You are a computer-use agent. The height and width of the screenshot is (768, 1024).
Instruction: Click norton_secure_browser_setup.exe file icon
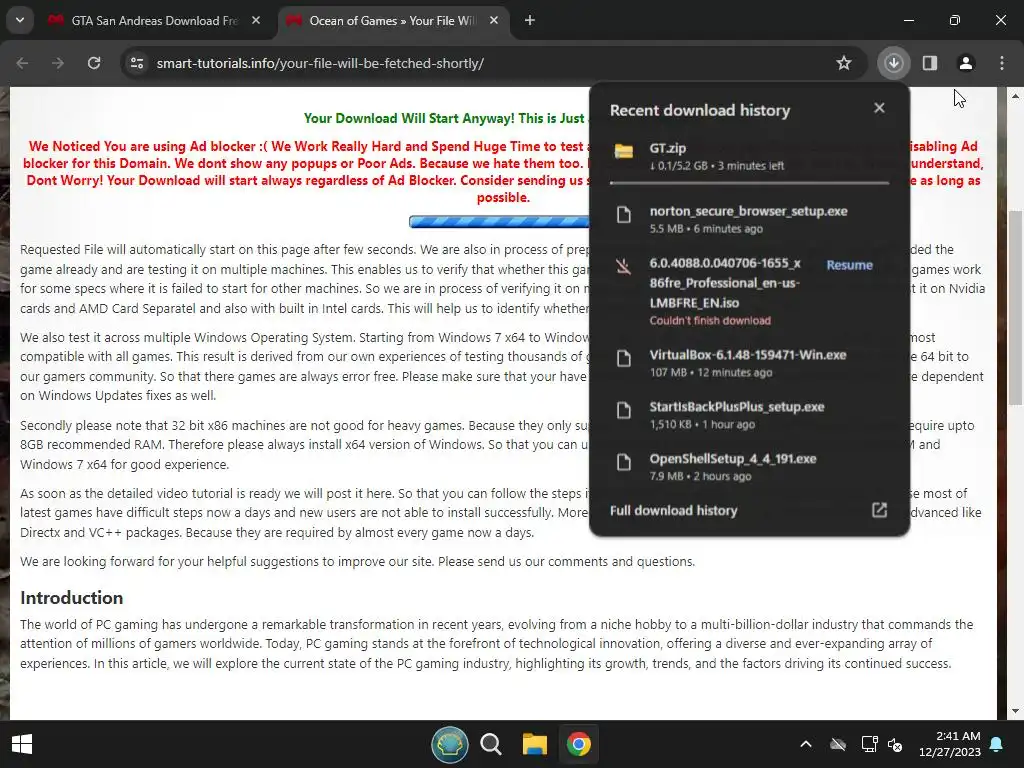point(624,214)
